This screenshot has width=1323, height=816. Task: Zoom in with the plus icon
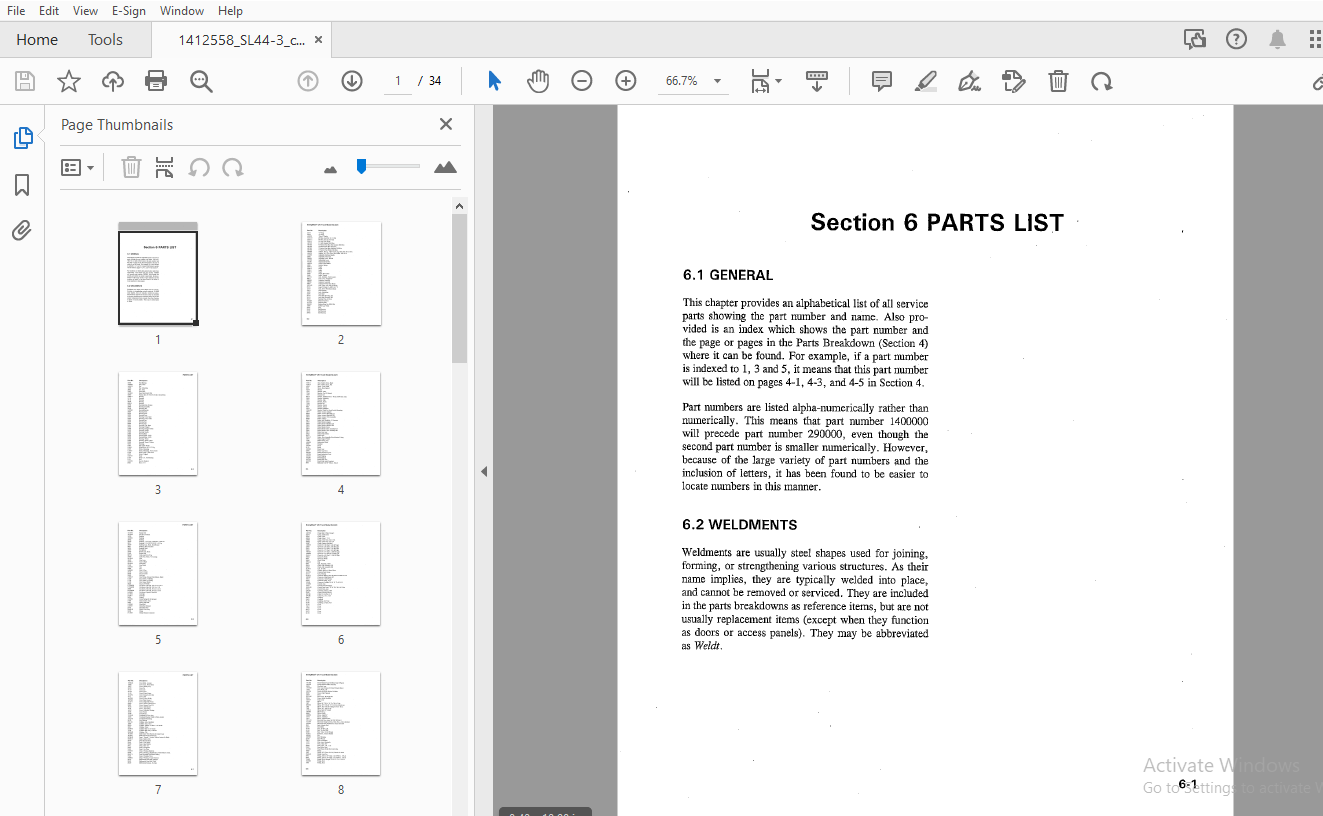coord(626,81)
